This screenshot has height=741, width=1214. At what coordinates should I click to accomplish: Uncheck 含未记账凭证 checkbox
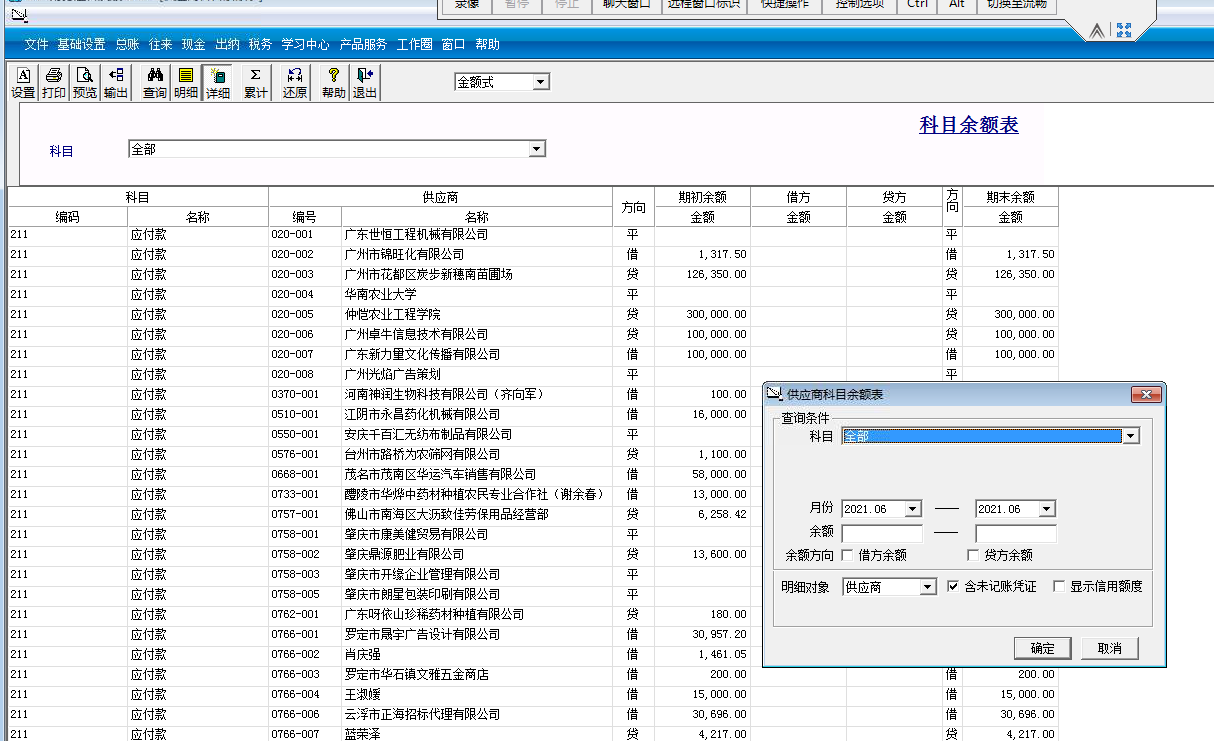click(x=953, y=587)
